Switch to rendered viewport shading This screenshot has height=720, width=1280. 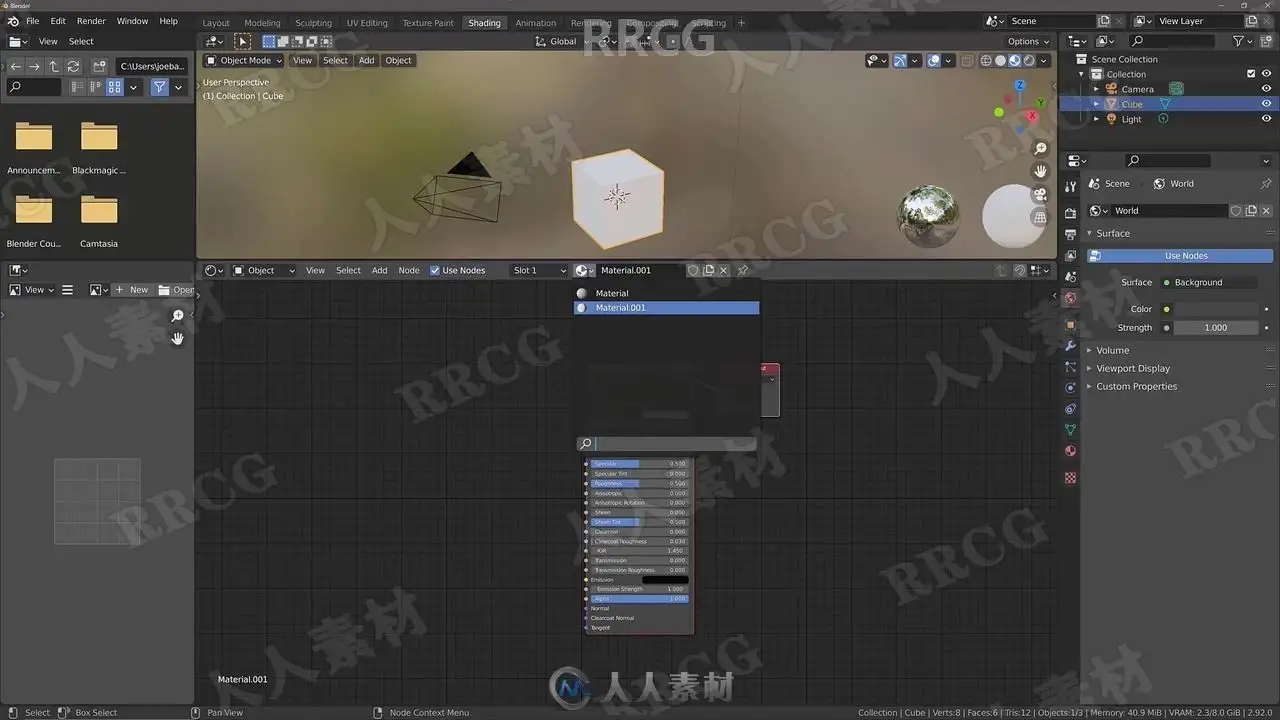pyautogui.click(x=1029, y=61)
